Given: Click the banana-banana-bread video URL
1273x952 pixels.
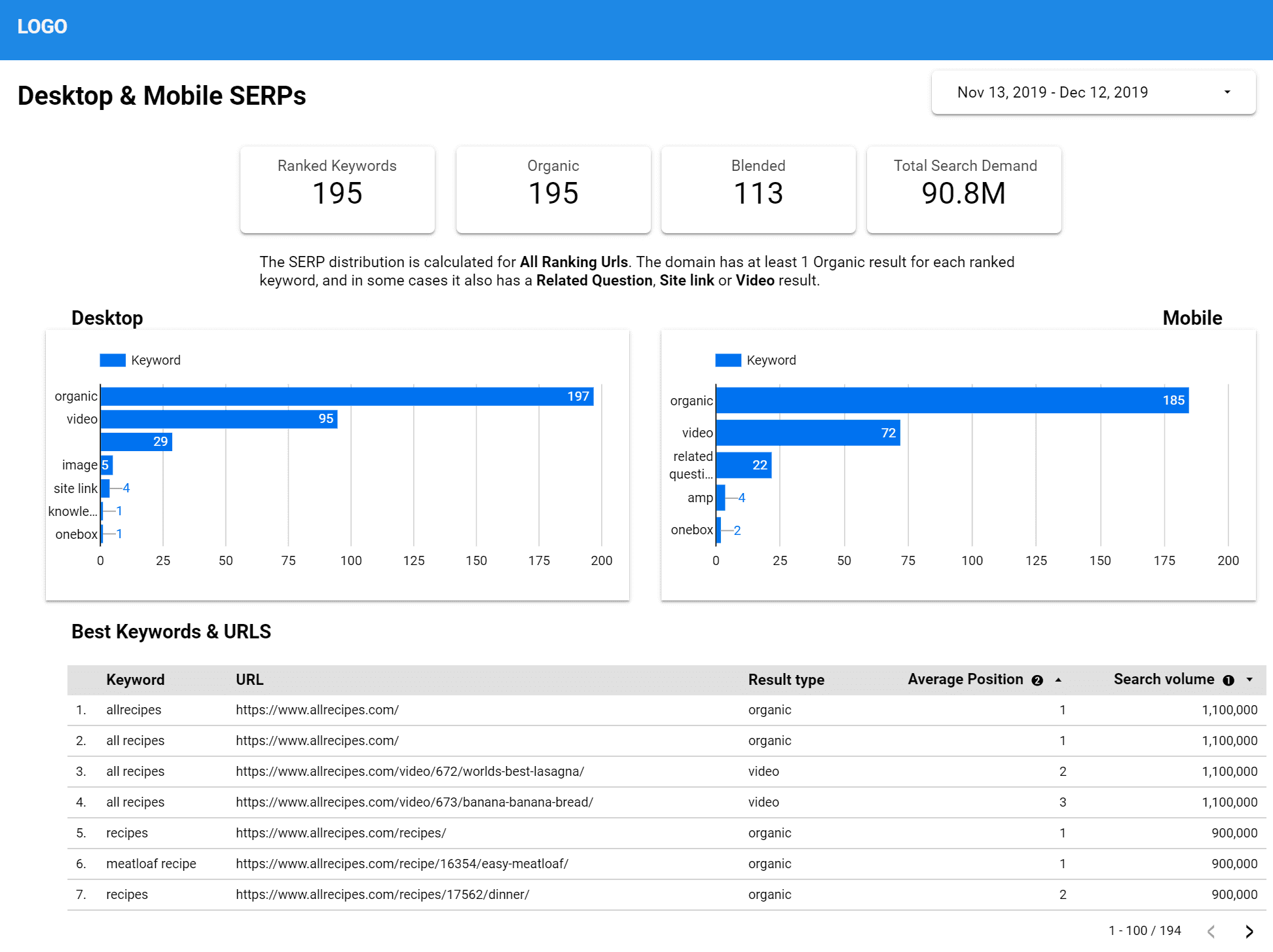Looking at the screenshot, I should [x=415, y=802].
